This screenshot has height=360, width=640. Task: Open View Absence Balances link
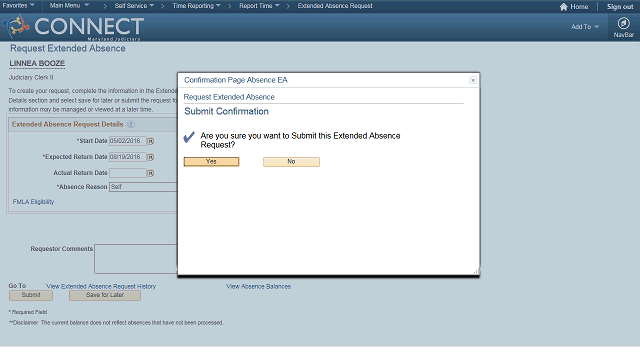[x=258, y=287]
